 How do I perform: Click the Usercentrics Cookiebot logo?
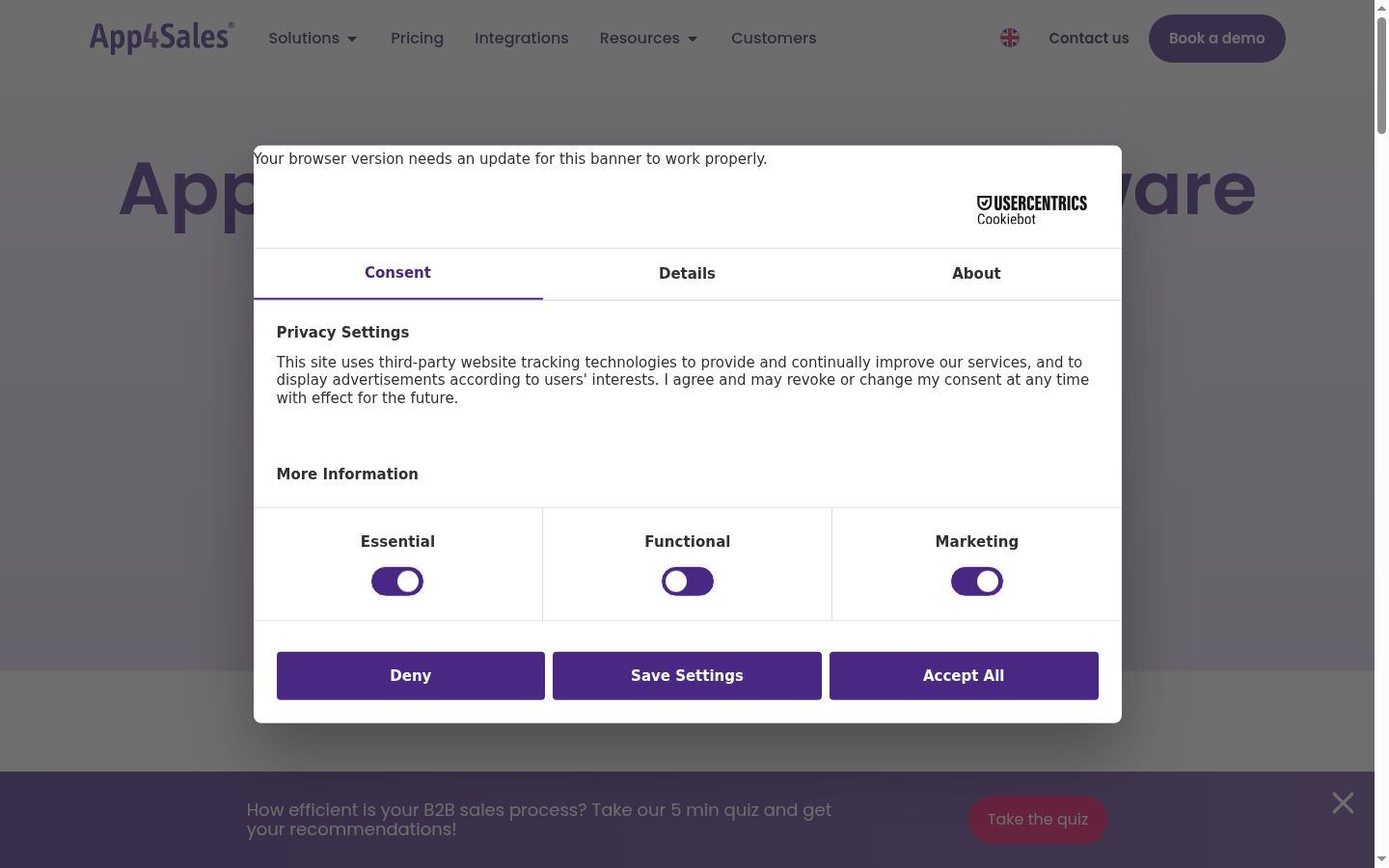click(1031, 210)
